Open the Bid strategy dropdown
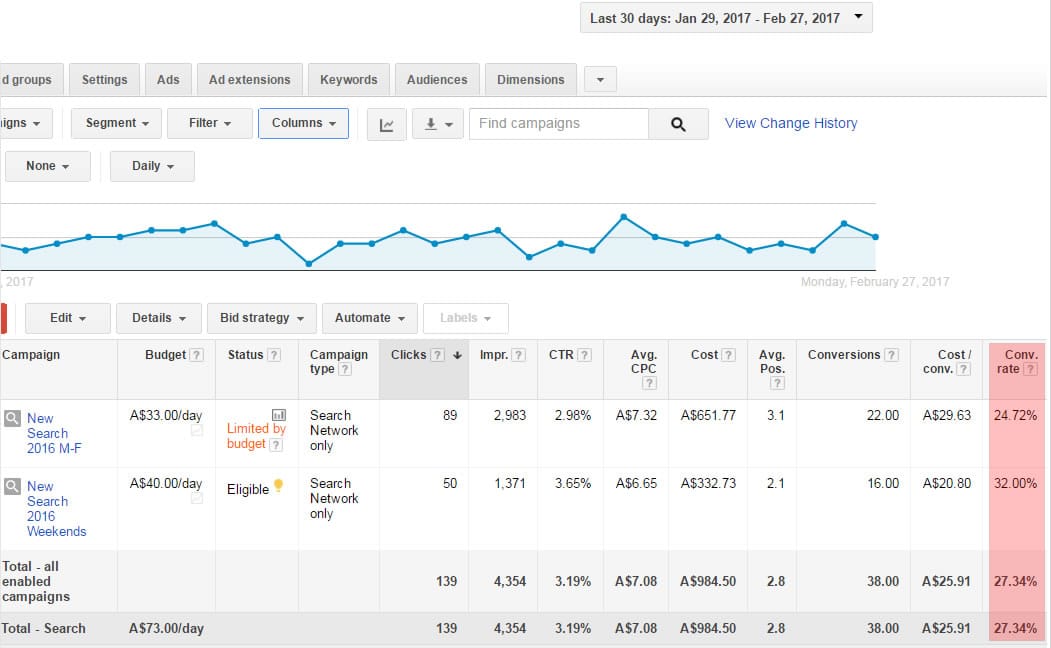1051x648 pixels. click(x=262, y=318)
